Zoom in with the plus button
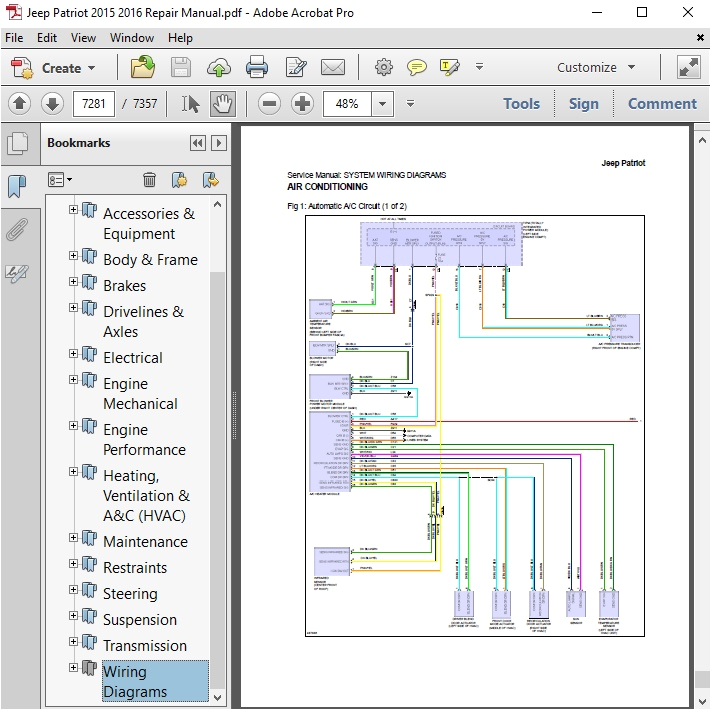711x710 pixels. pyautogui.click(x=302, y=103)
